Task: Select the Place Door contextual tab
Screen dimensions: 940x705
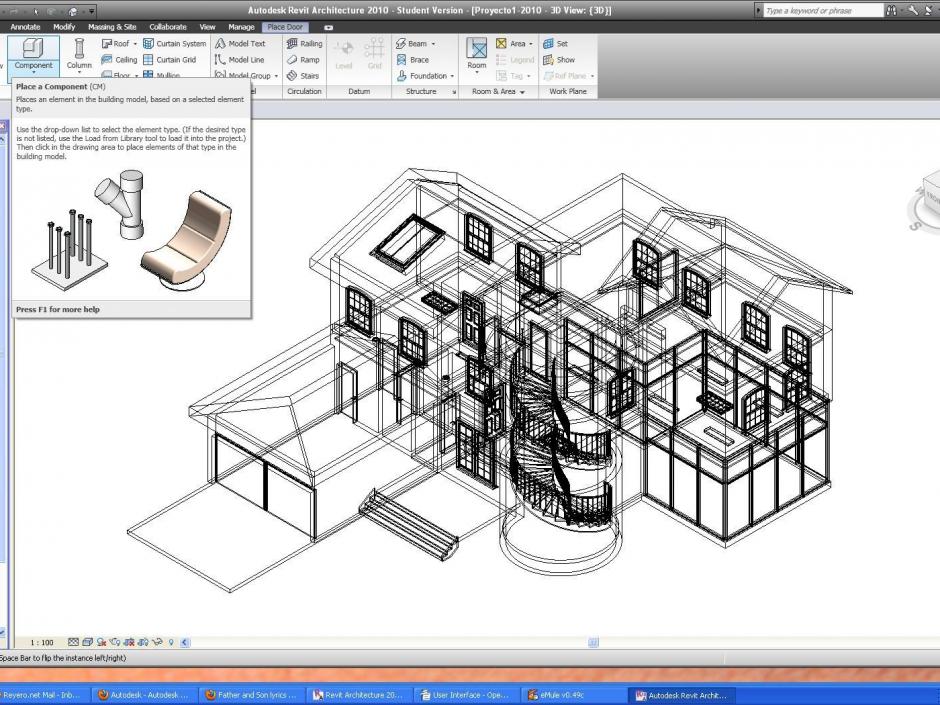Action: pyautogui.click(x=285, y=27)
